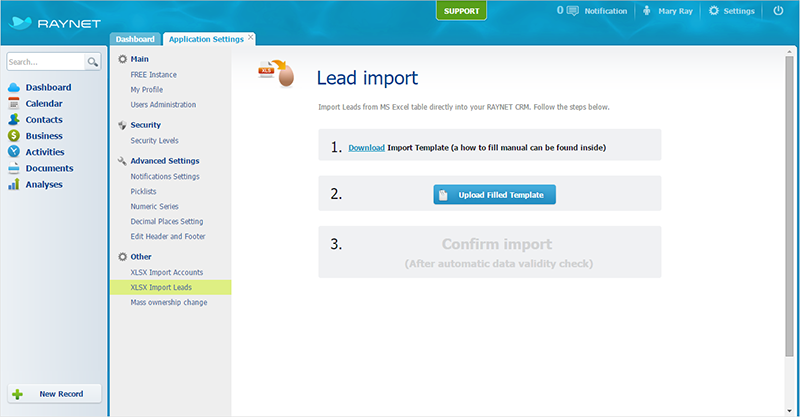The height and width of the screenshot is (417, 800).
Task: Open the Documents icon in the sidebar
Action: [14, 168]
